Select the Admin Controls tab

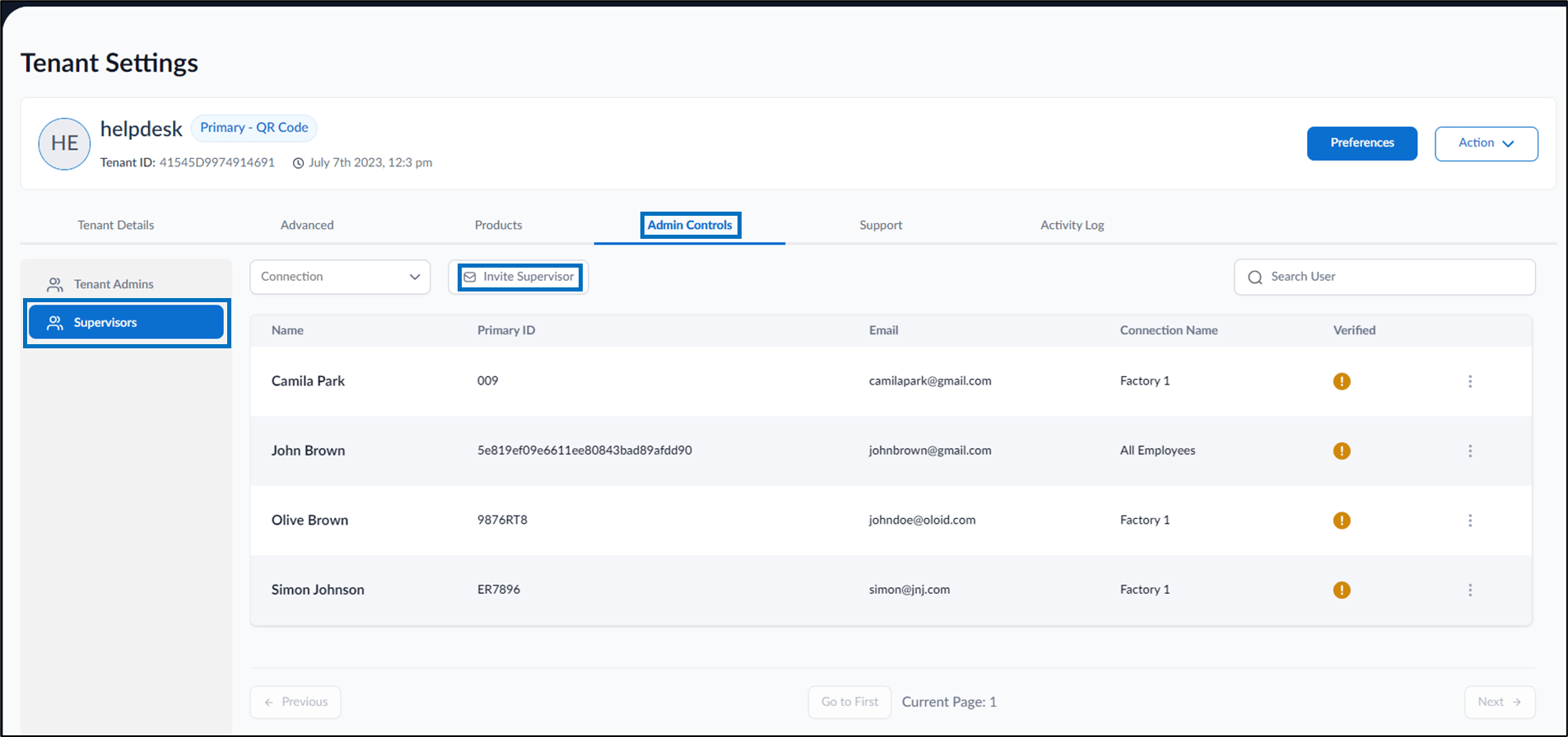click(690, 225)
